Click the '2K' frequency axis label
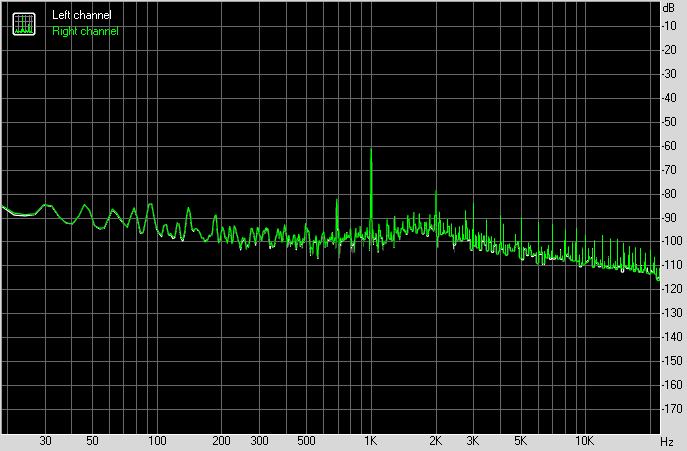Viewport: 687px width, 451px height. [435, 441]
